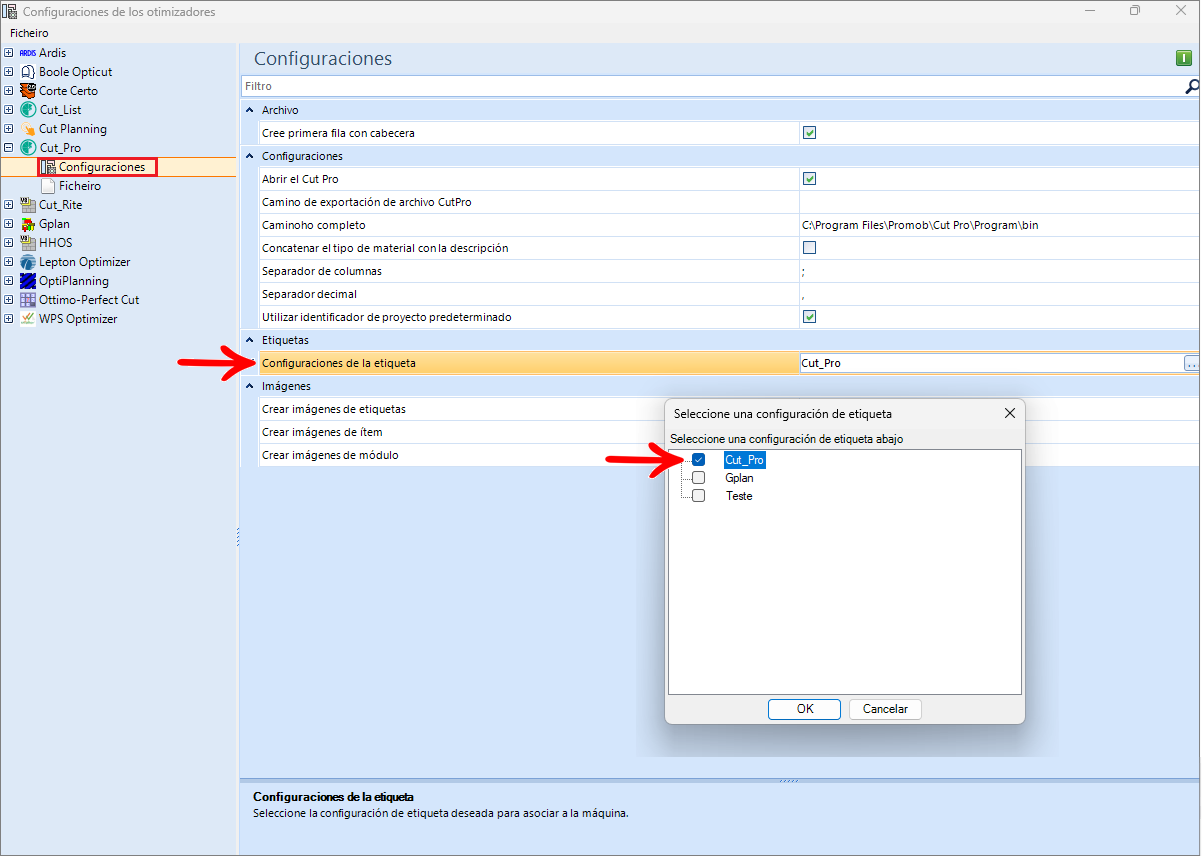Close the label configuration dialog

click(x=1010, y=413)
